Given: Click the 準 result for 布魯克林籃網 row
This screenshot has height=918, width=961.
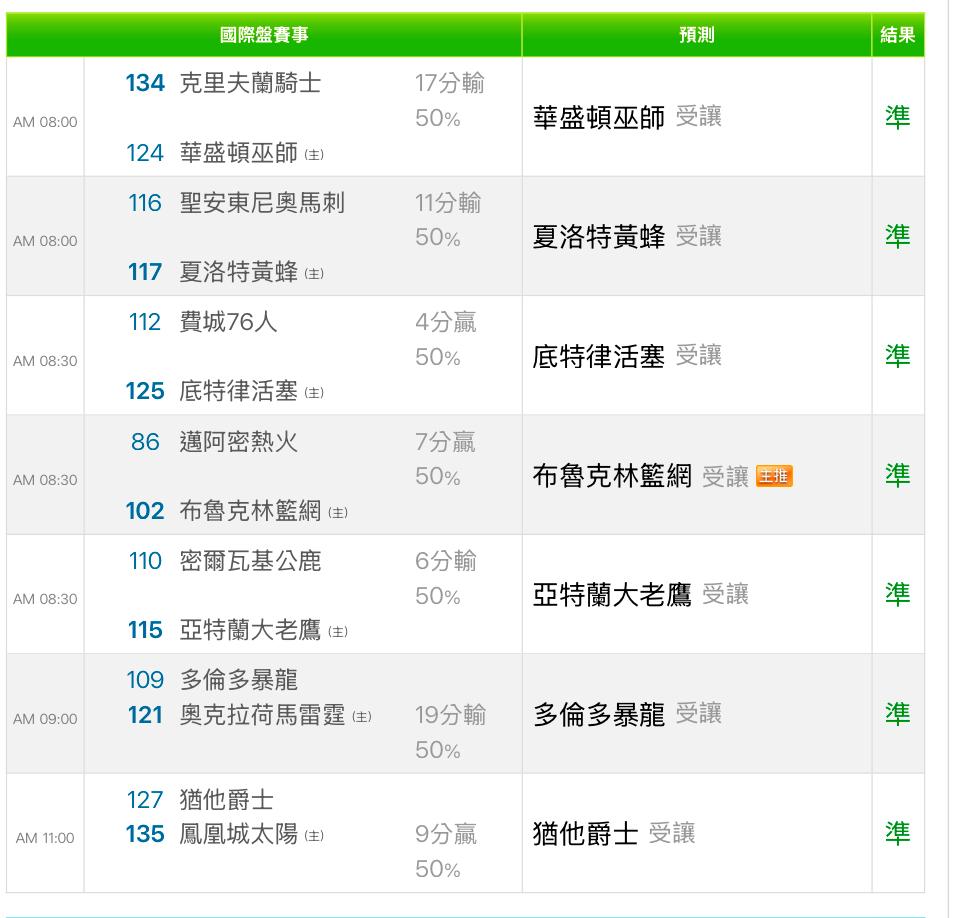Looking at the screenshot, I should 898,476.
